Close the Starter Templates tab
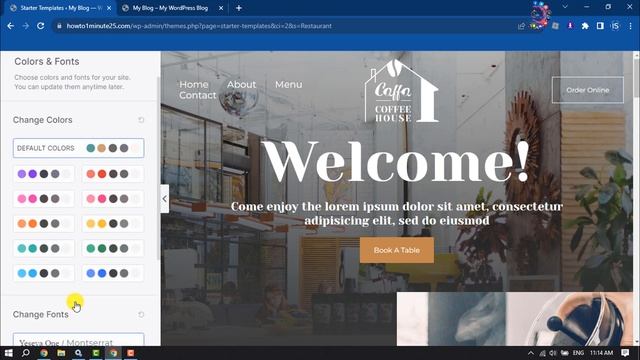 click(x=109, y=8)
